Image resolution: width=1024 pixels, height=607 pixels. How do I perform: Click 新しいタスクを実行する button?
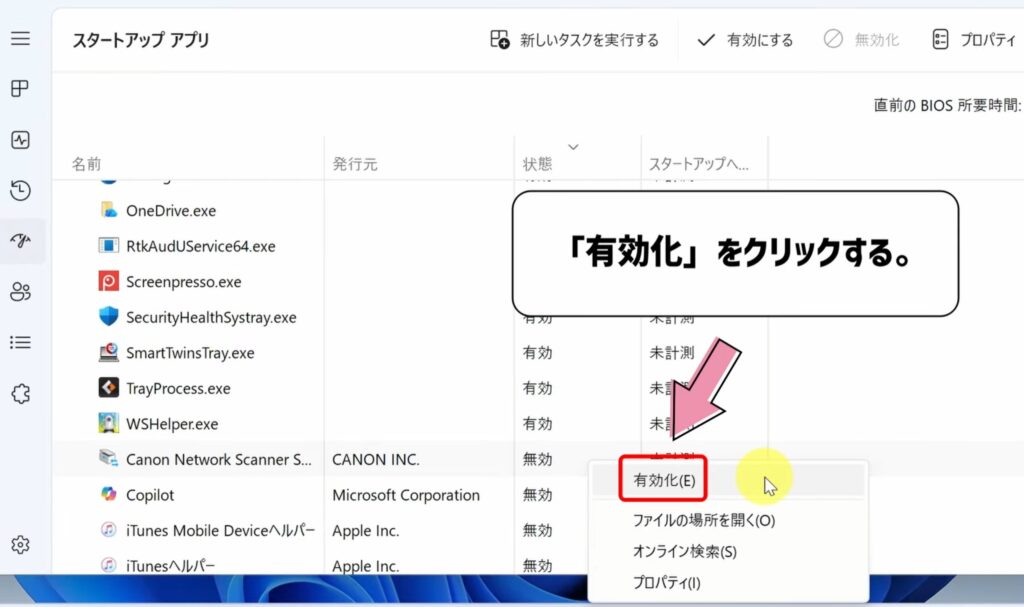(x=575, y=40)
